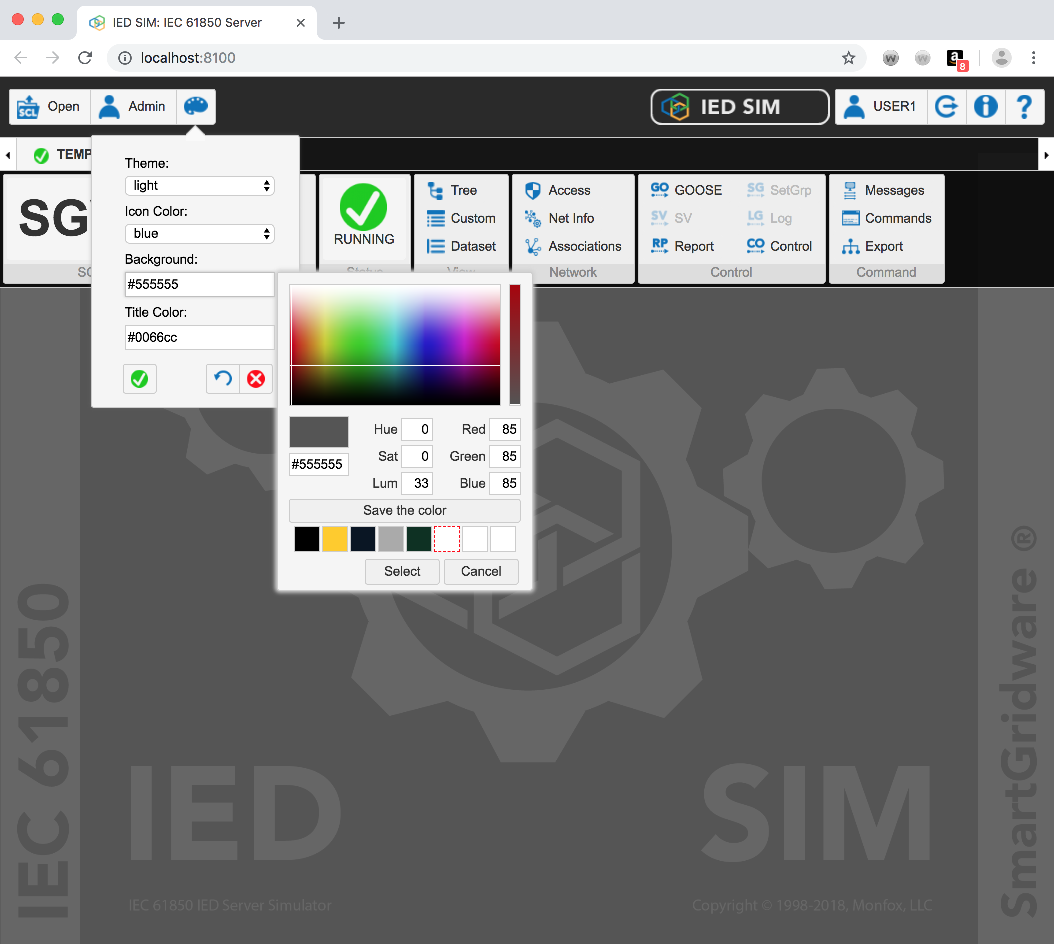The height and width of the screenshot is (944, 1054).
Task: Click the Blue value field
Action: (505, 483)
